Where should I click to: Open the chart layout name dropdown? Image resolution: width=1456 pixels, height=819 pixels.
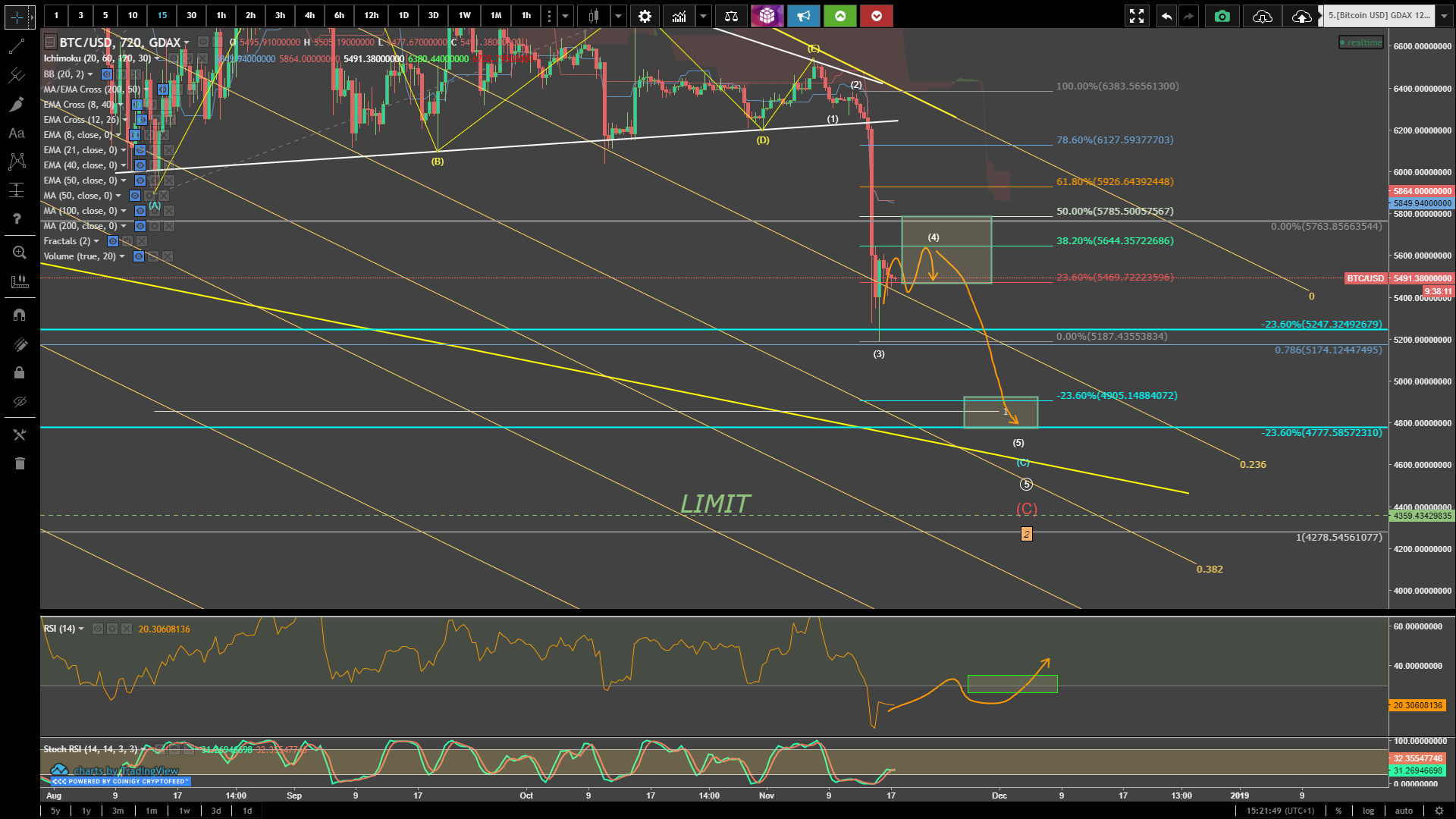click(x=1443, y=16)
